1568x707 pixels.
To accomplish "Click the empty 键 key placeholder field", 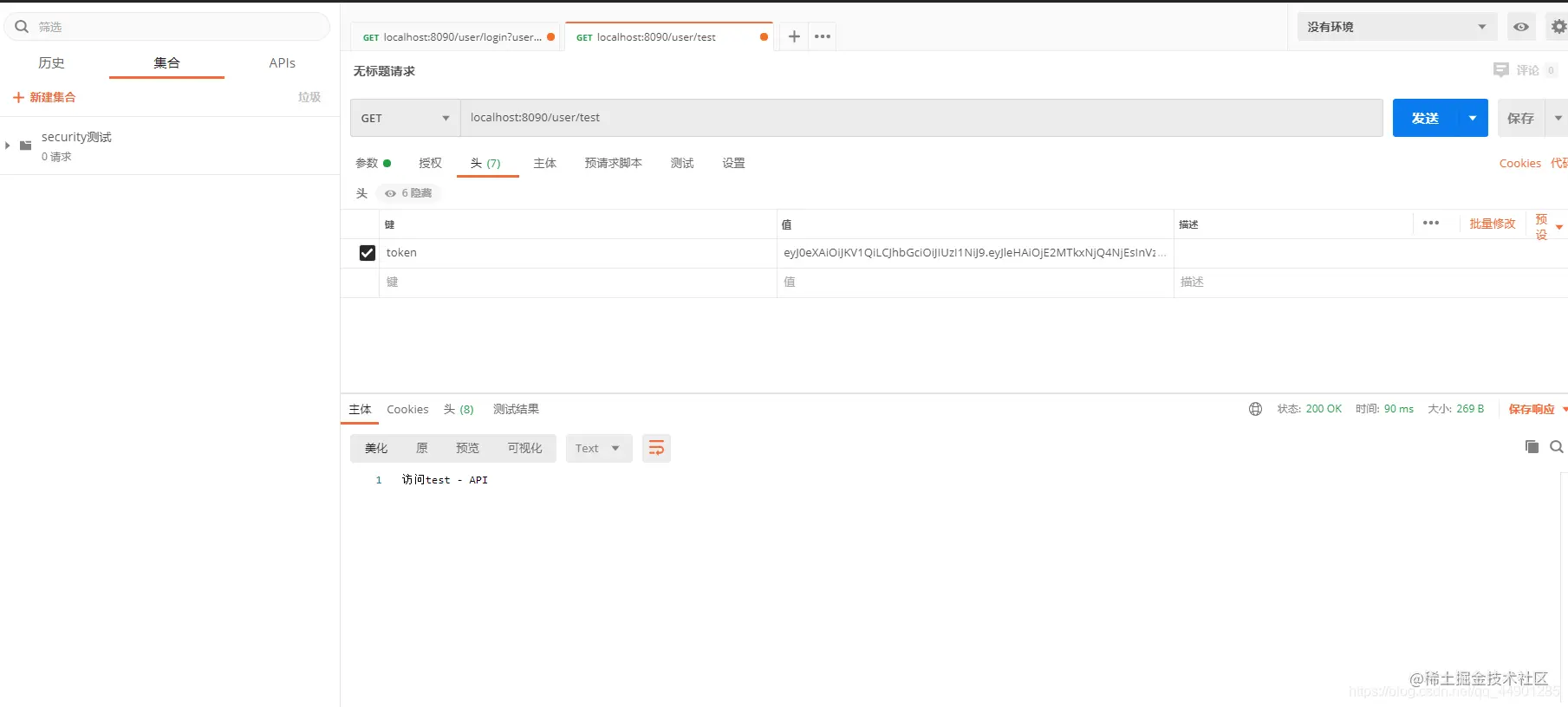I will [578, 282].
